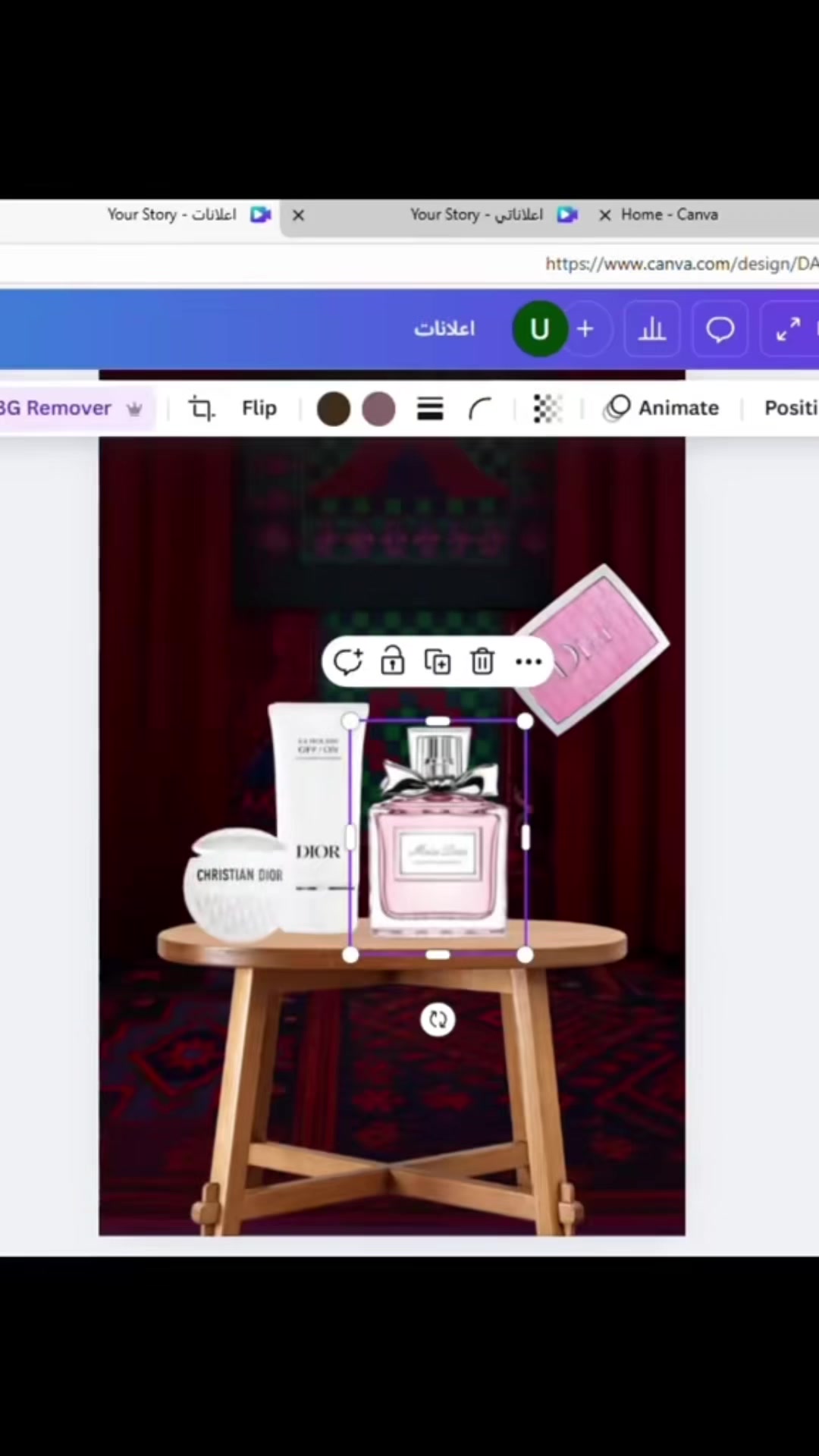Open the Position option in toolbar
819x1456 pixels.
(x=790, y=409)
